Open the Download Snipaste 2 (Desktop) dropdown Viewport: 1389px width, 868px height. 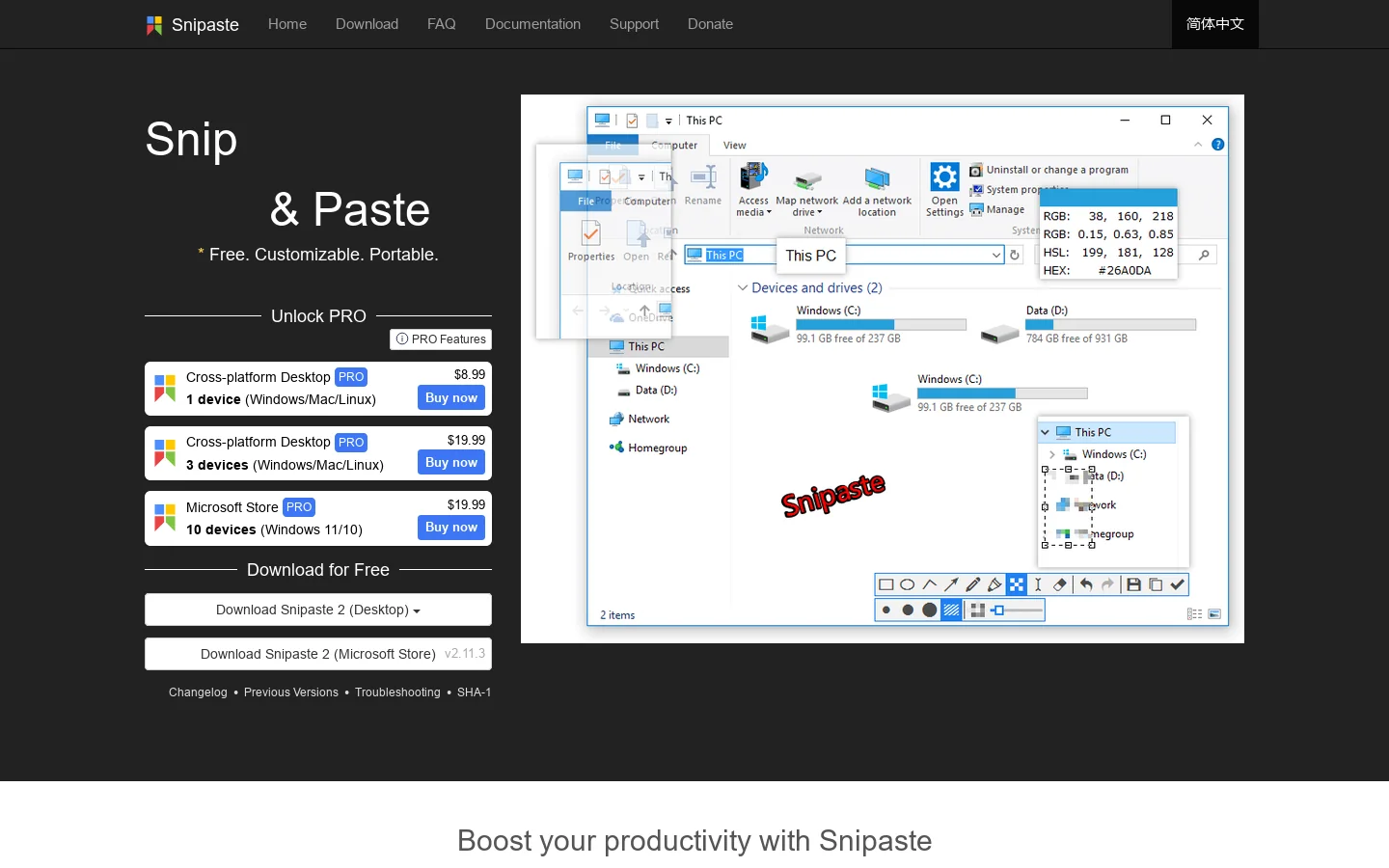(318, 610)
